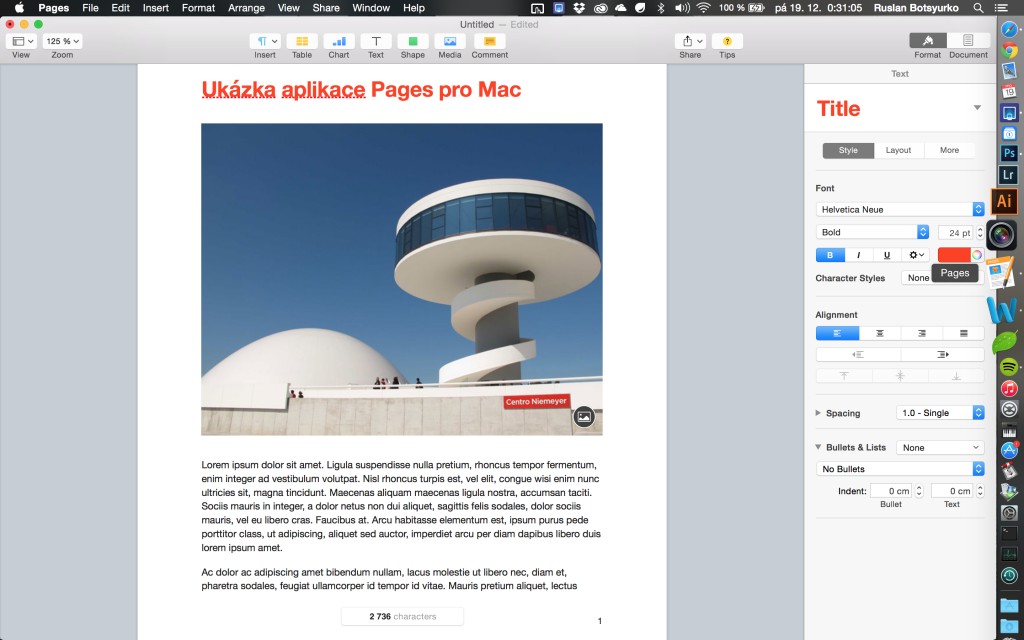Viewport: 1024px width, 640px height.
Task: Toggle Bold text formatting button
Action: pos(830,255)
